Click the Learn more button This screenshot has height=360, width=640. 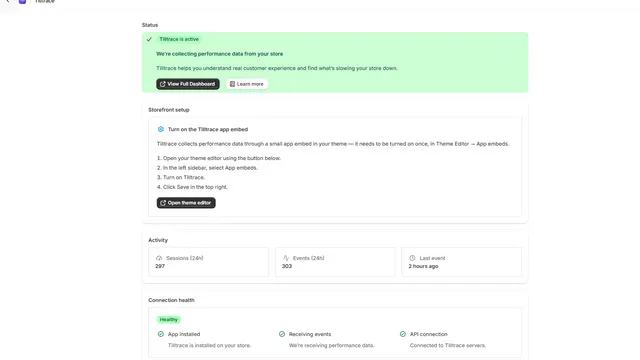247,84
